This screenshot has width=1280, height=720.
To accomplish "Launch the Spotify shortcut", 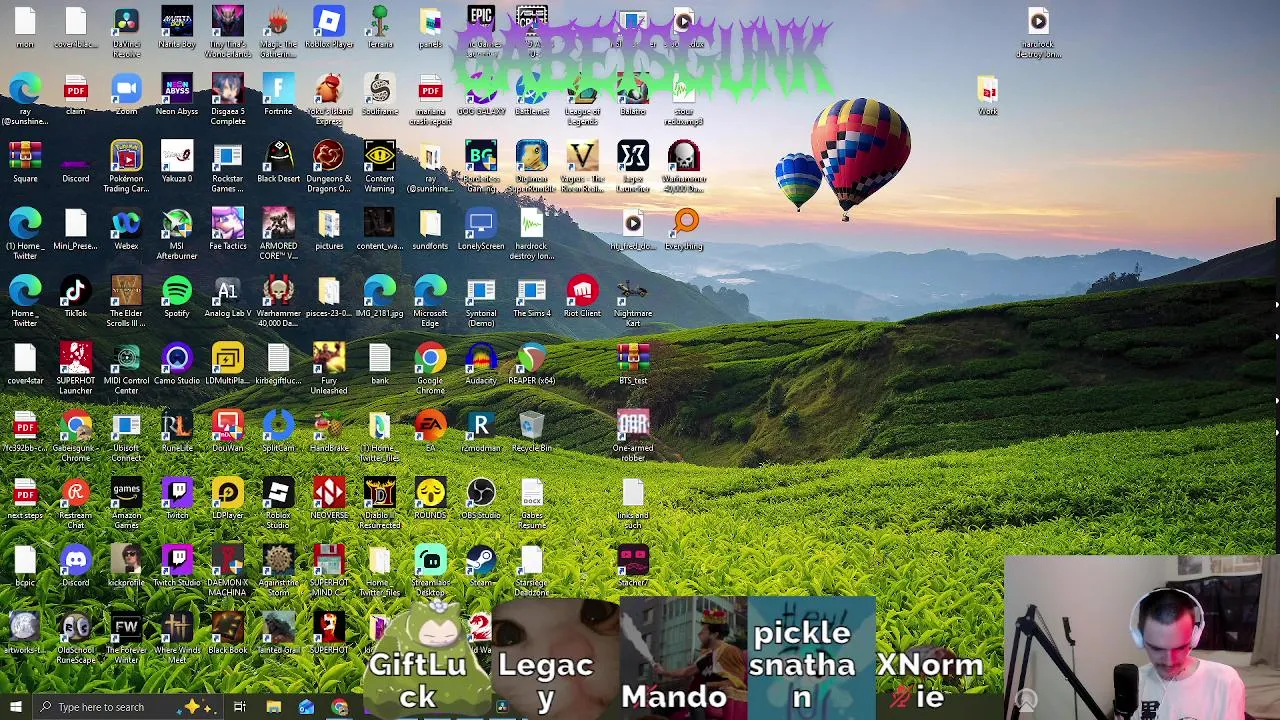I will (x=177, y=297).
